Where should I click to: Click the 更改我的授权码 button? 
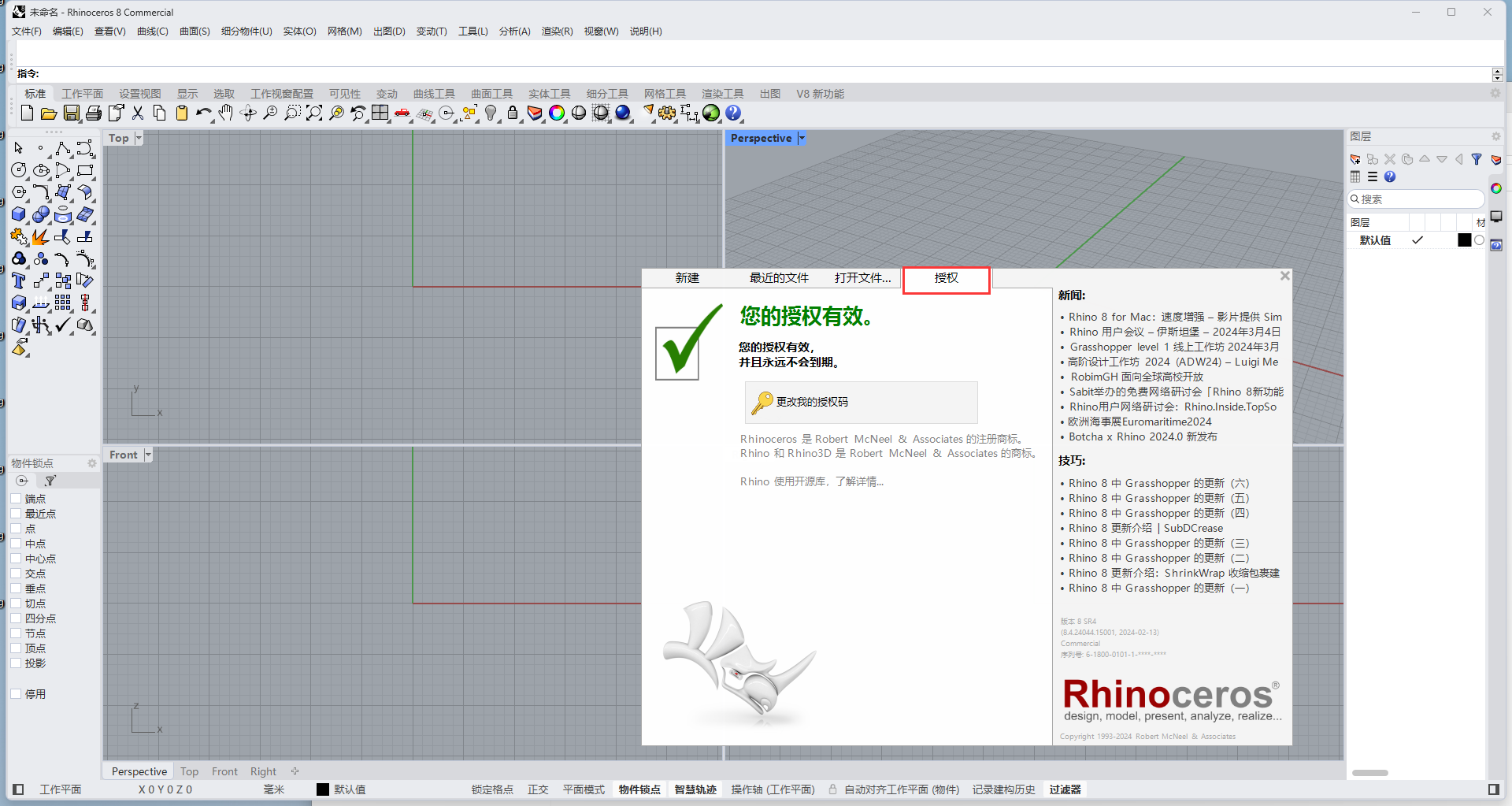click(862, 403)
